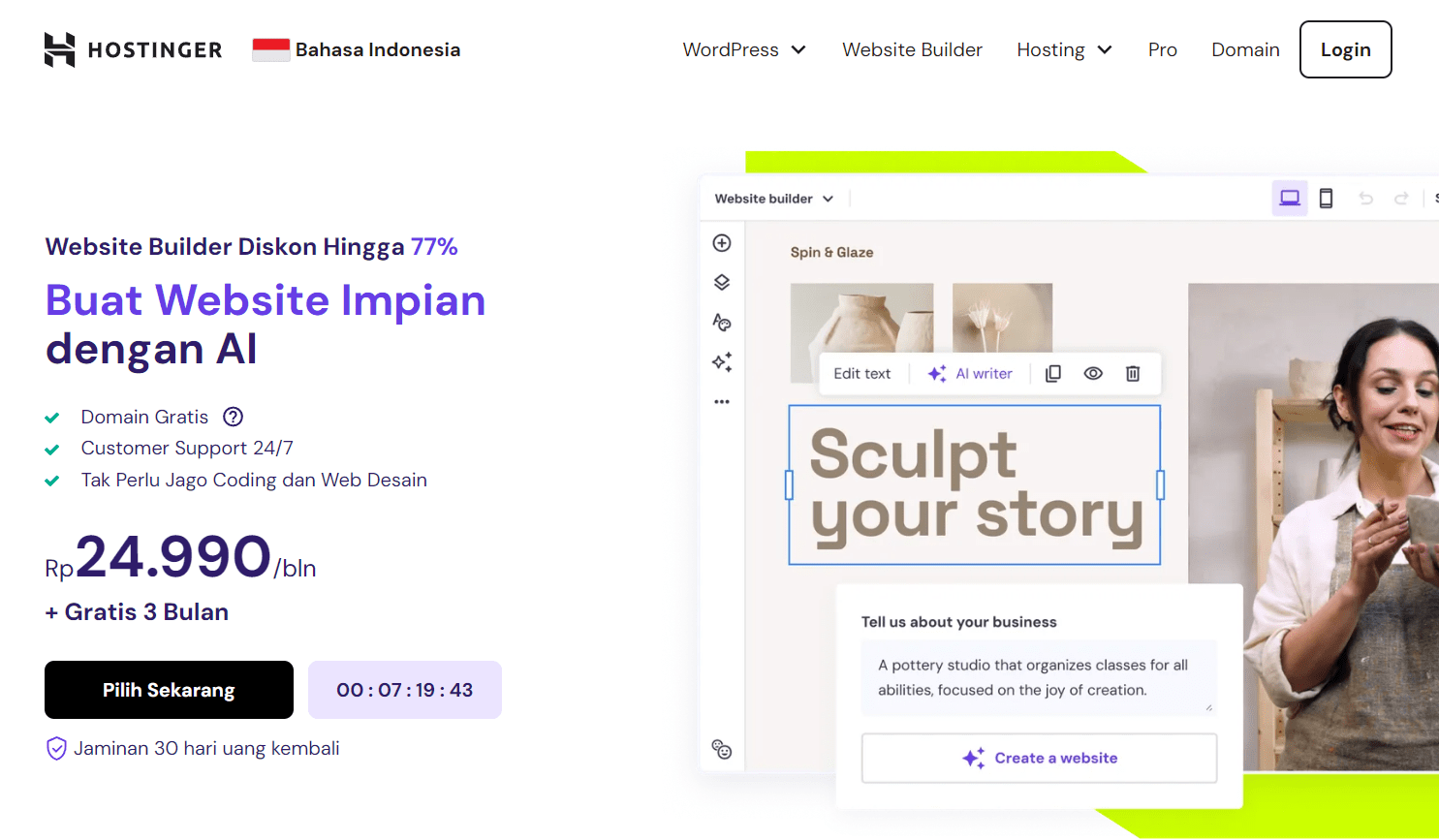The image size is (1439, 840).
Task: Open the Website Builder nav link
Action: coord(912,49)
